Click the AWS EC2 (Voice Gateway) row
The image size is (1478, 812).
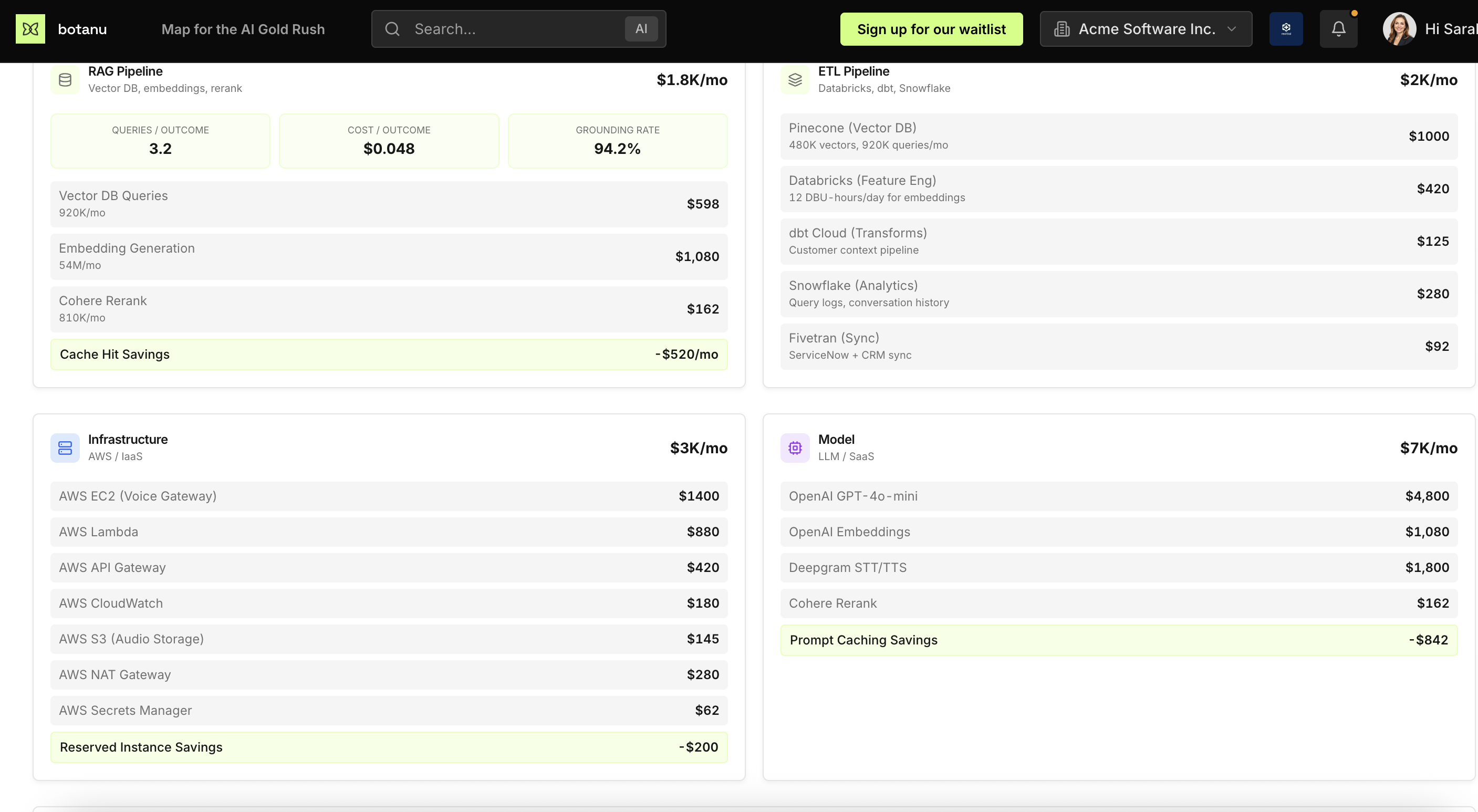click(389, 496)
